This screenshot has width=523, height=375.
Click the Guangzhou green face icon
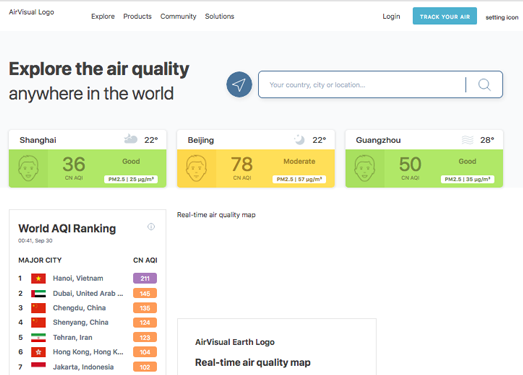tap(365, 168)
